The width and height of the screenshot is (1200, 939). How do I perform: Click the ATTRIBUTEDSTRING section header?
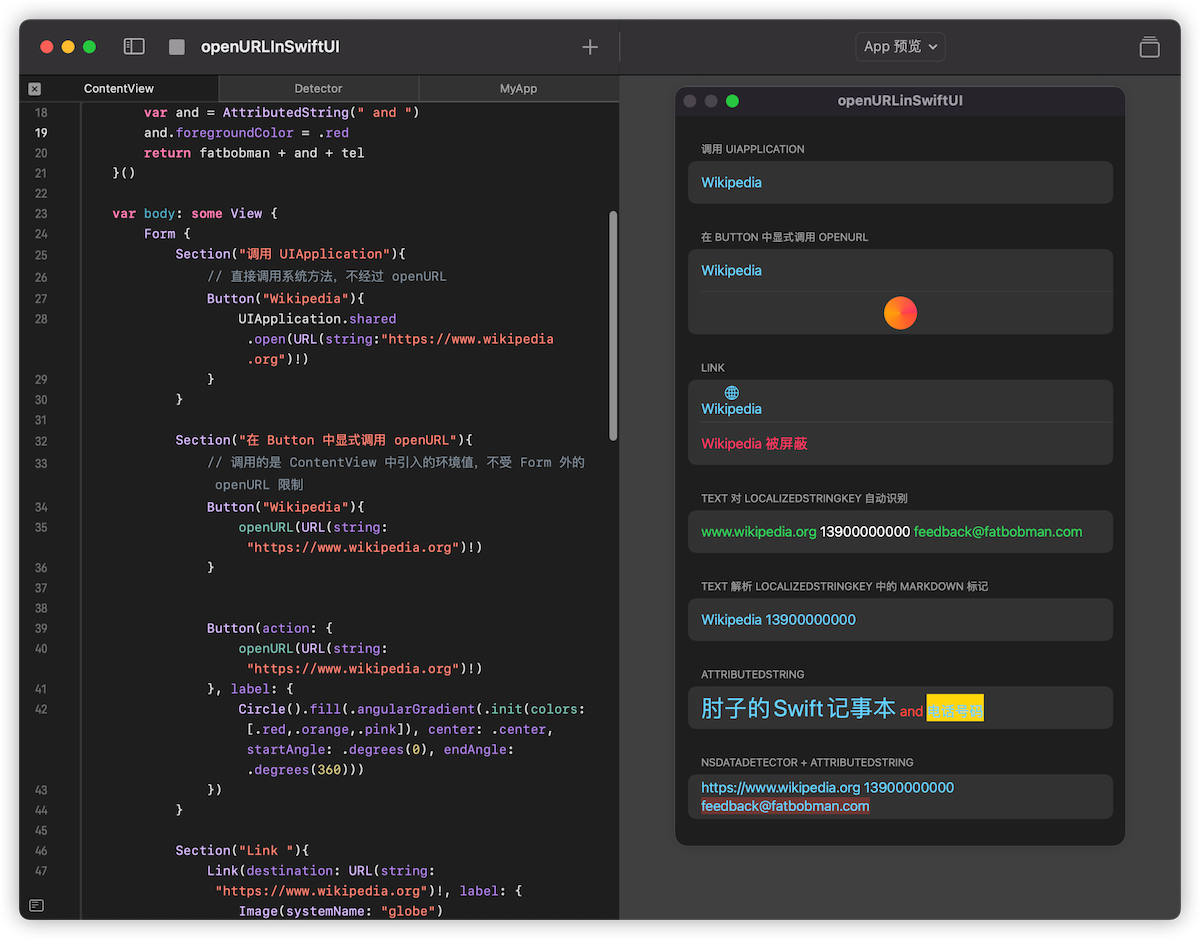pos(752,675)
